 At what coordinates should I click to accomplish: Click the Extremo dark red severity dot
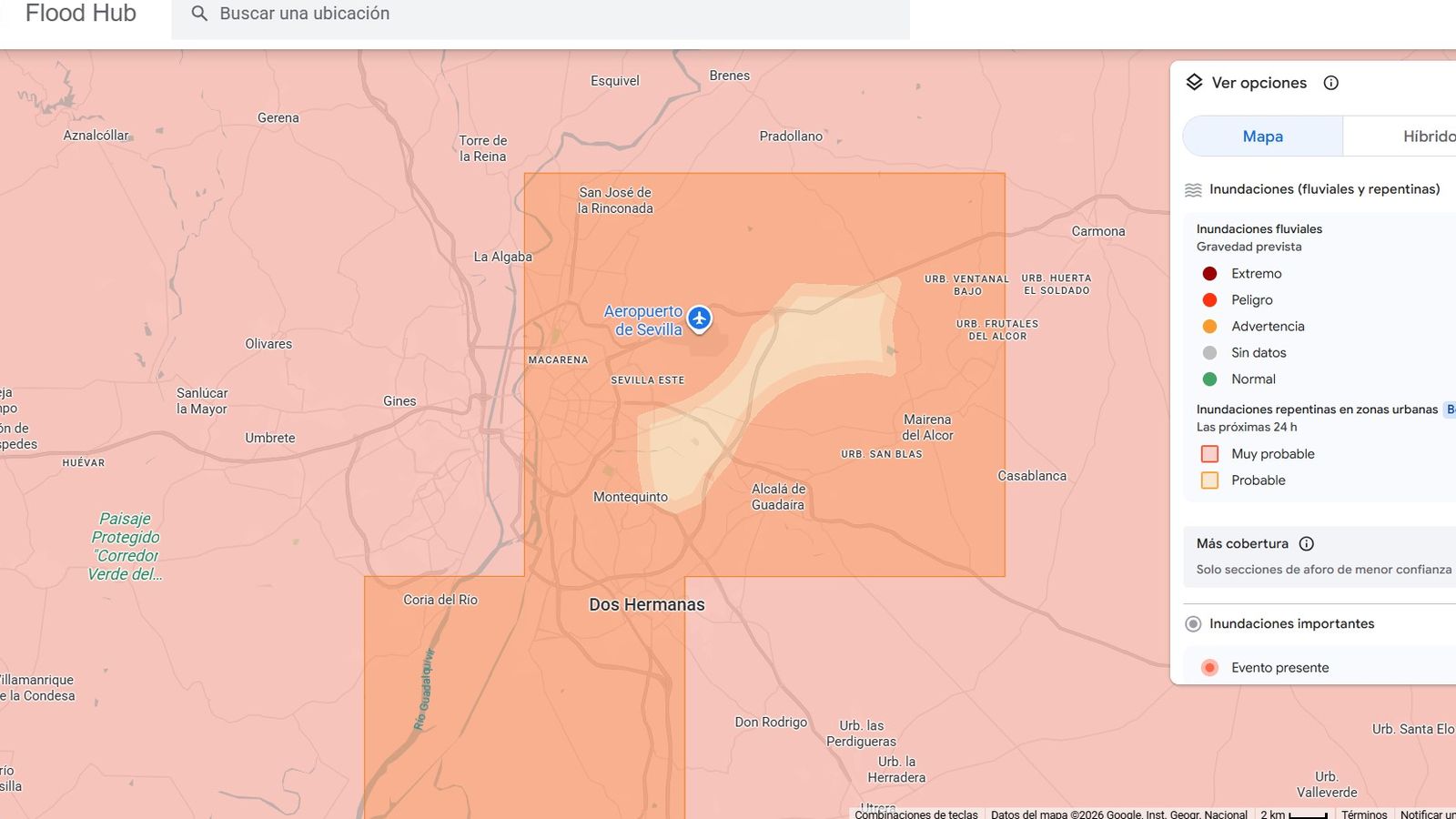(1208, 273)
